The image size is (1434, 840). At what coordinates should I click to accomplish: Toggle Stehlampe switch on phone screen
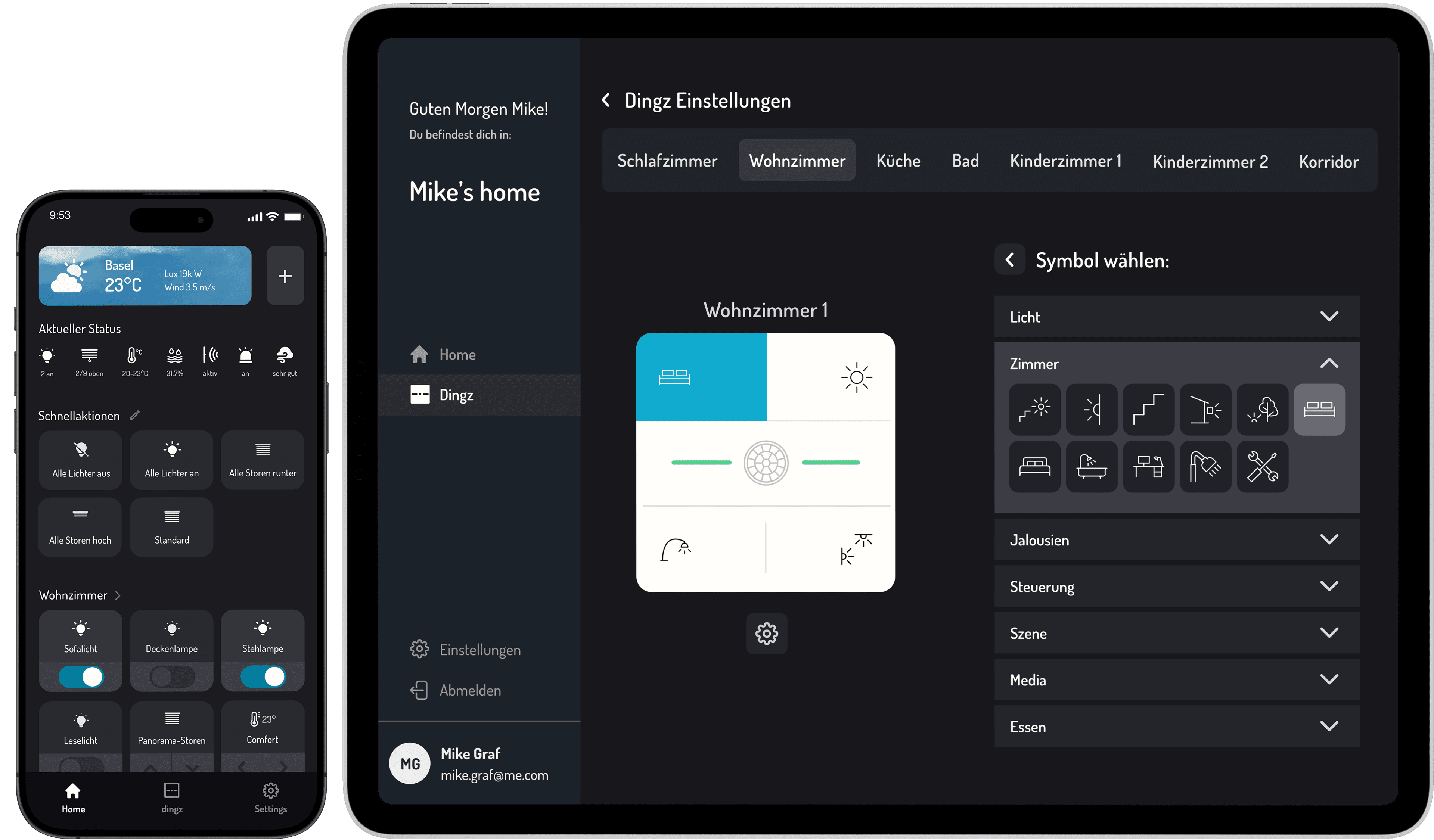(x=263, y=680)
